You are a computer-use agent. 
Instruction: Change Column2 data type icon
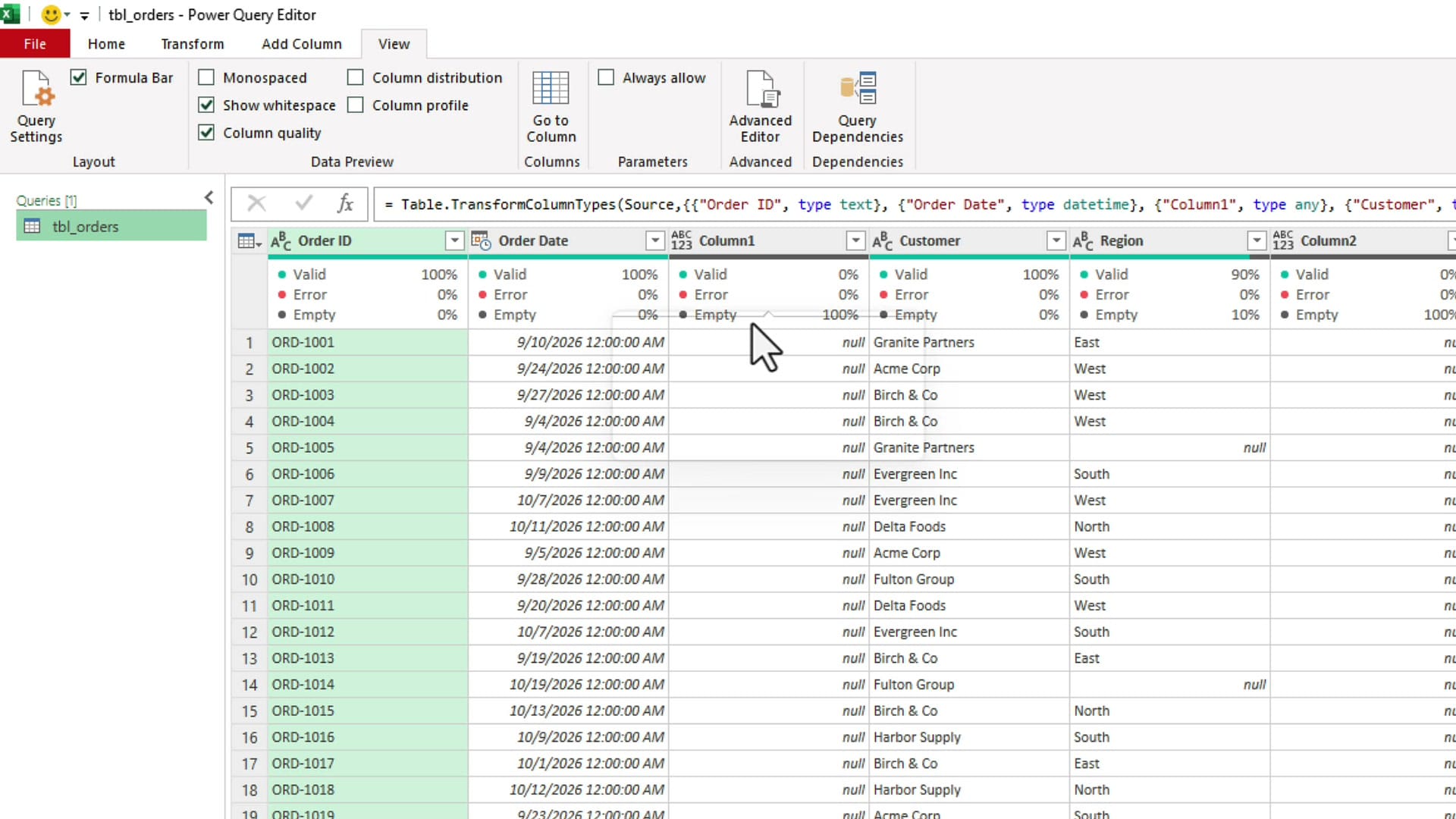(x=1283, y=241)
